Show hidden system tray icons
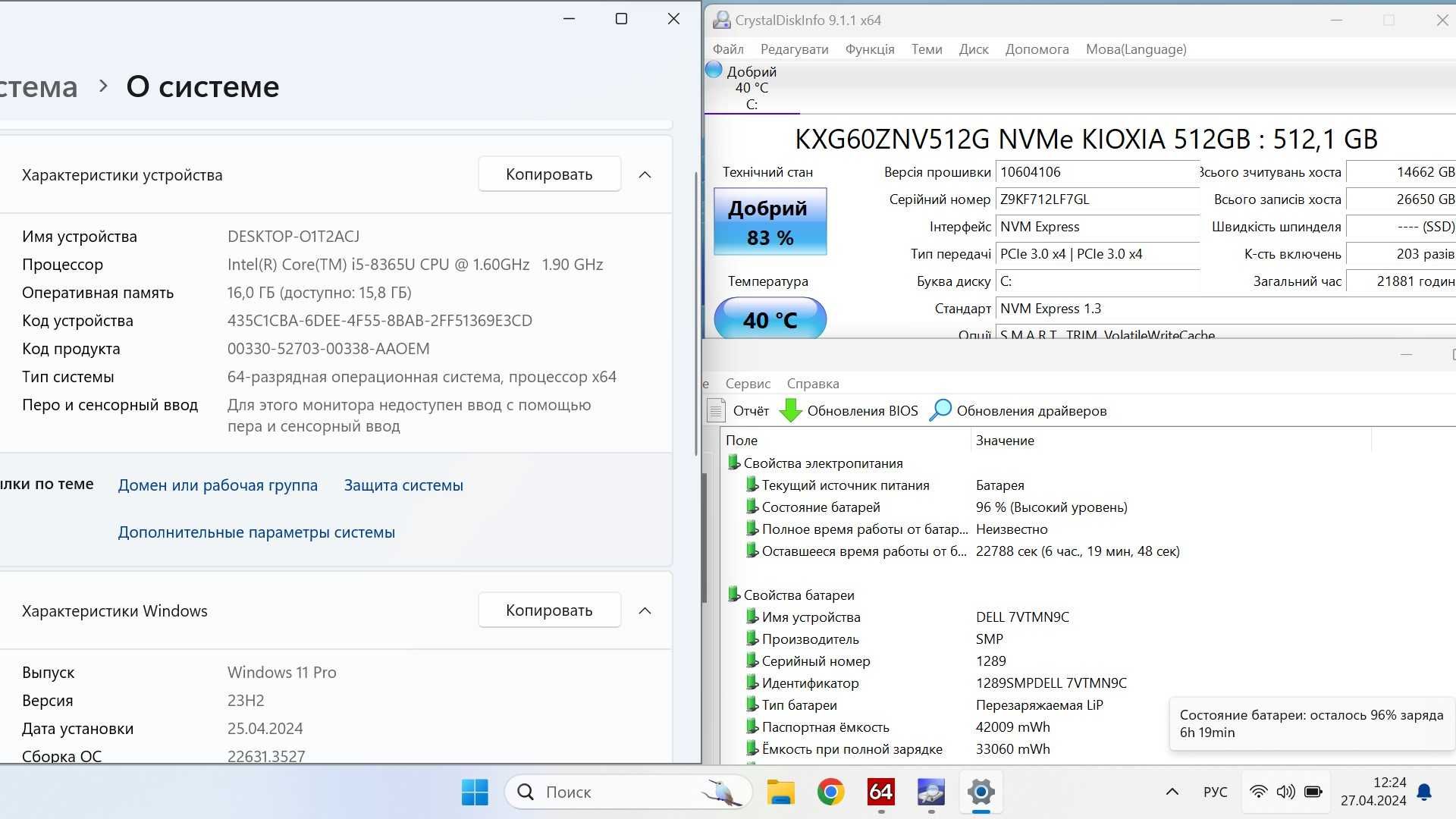Viewport: 1456px width, 819px height. point(1172,792)
